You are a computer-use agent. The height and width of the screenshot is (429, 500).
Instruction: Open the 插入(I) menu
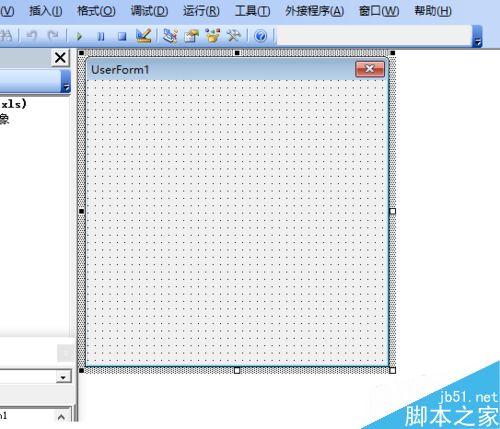pos(46,11)
